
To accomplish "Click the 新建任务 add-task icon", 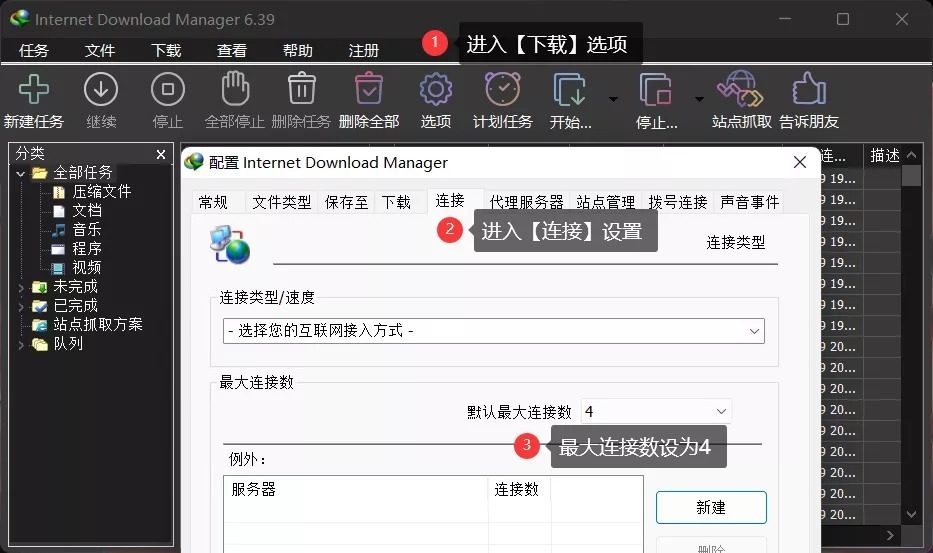I will pos(34,89).
